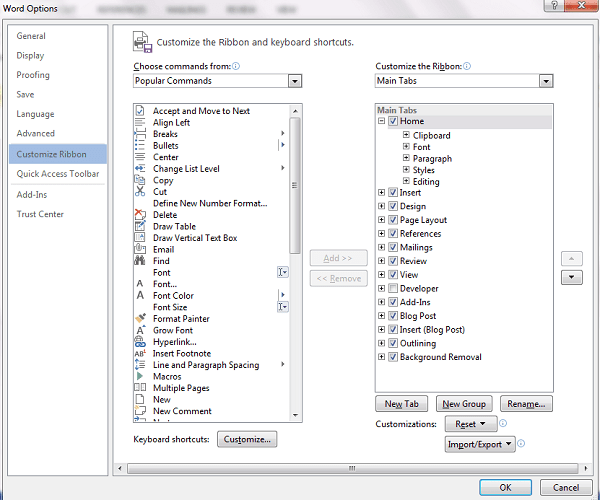Expand the Clipboard group under Home
This screenshot has height=500, width=600.
point(406,135)
